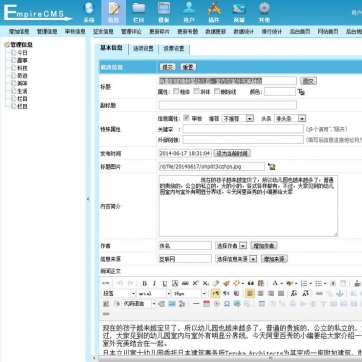
Task: Toggle the 粗体 (bold) title checkbox
Action: (x=176, y=91)
